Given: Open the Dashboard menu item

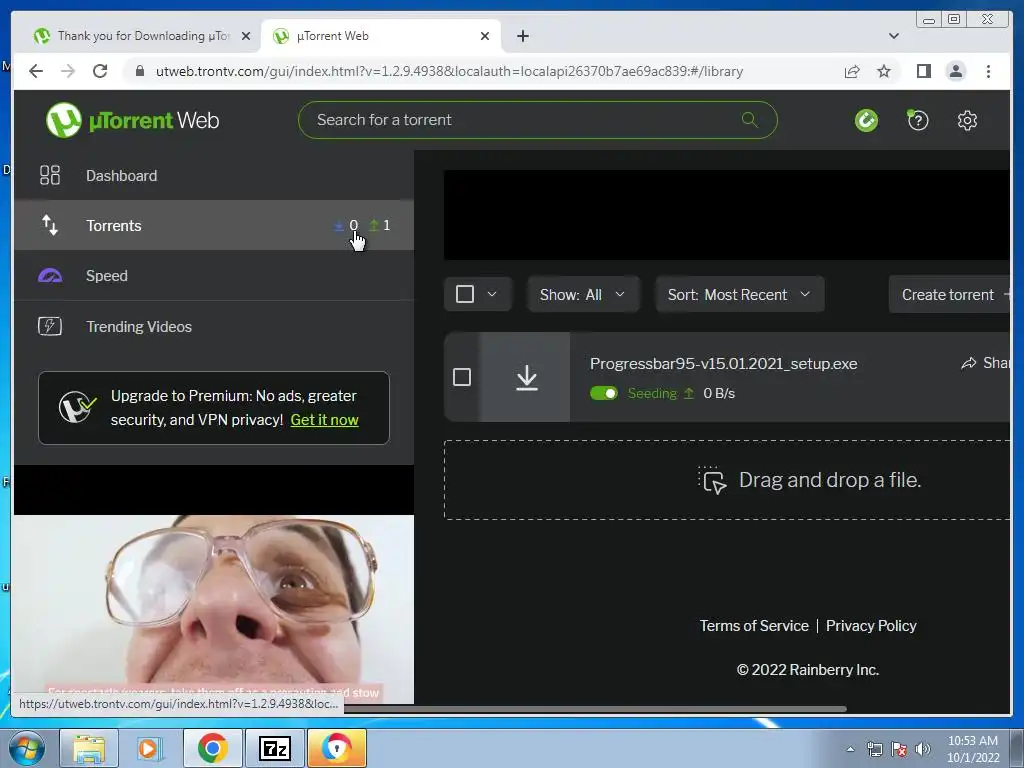Looking at the screenshot, I should pos(214,175).
